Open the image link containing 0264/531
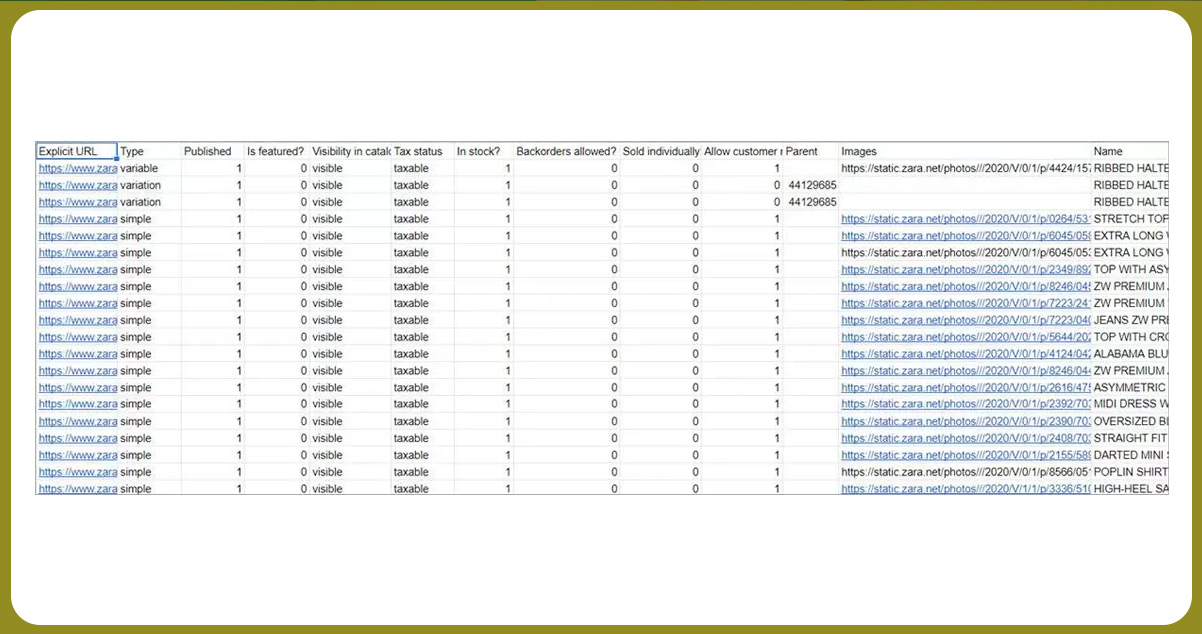The image size is (1202, 634). 965,219
